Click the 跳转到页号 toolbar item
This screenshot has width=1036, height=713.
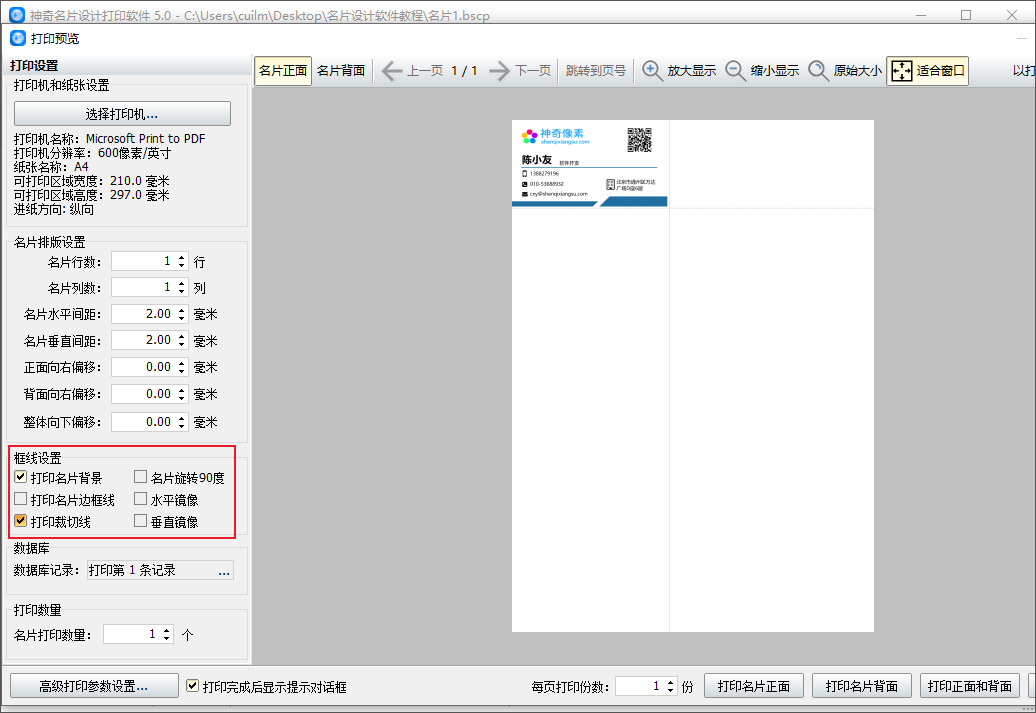[x=596, y=71]
